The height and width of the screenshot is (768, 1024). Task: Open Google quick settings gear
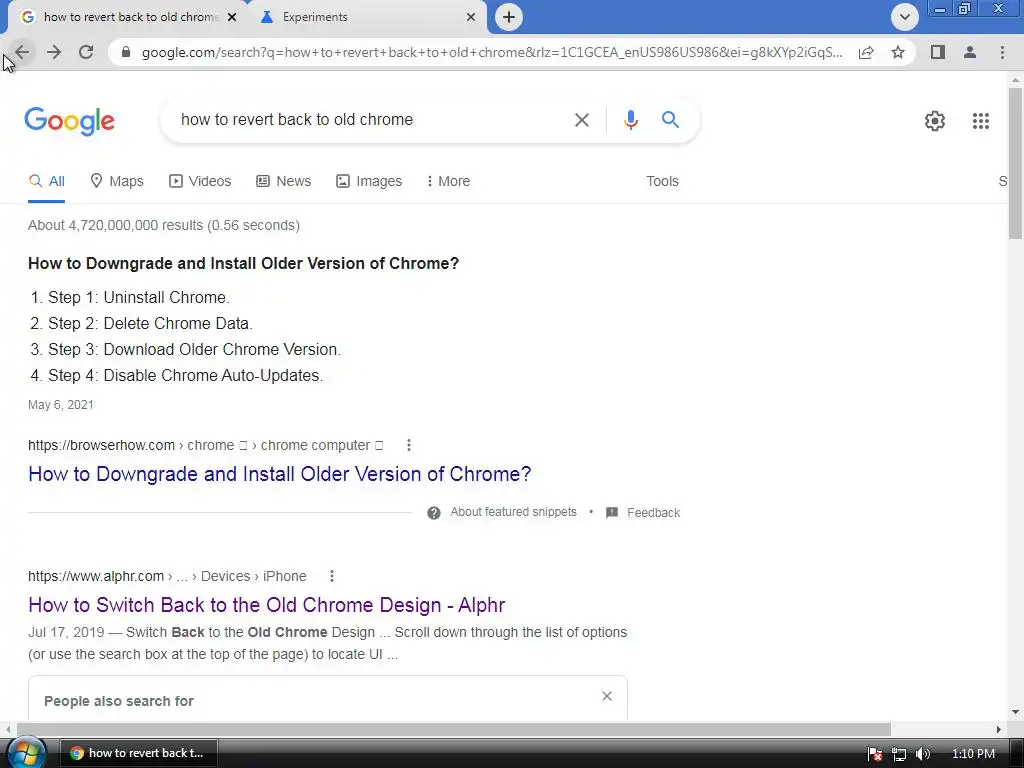pos(935,121)
